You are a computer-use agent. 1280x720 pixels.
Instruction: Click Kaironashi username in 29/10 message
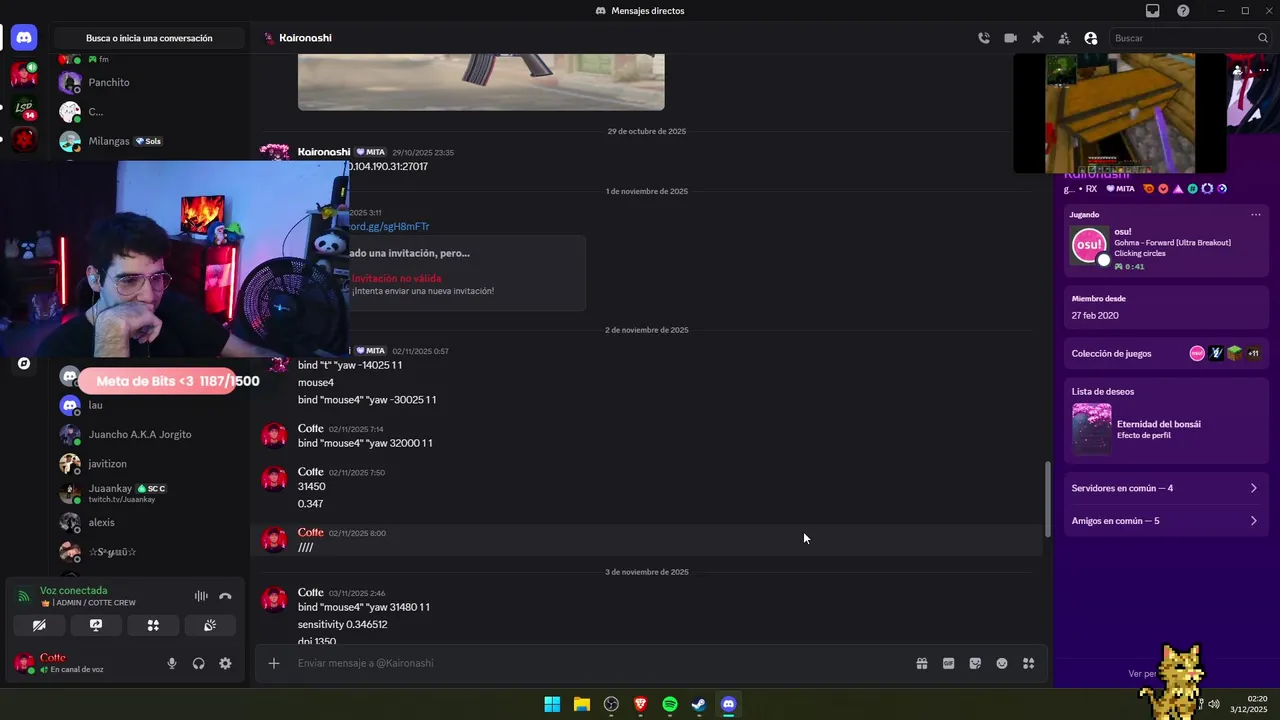(x=324, y=152)
